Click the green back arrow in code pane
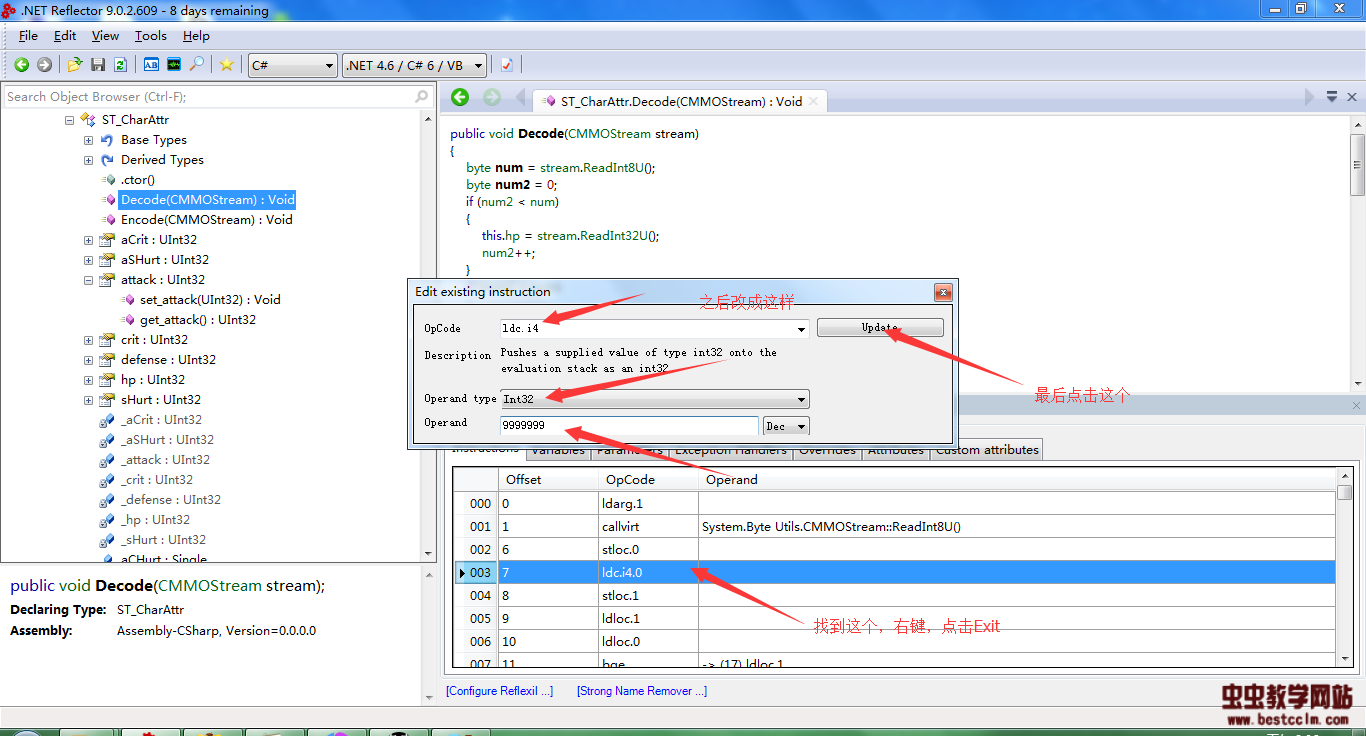The image size is (1366, 736). coord(460,97)
